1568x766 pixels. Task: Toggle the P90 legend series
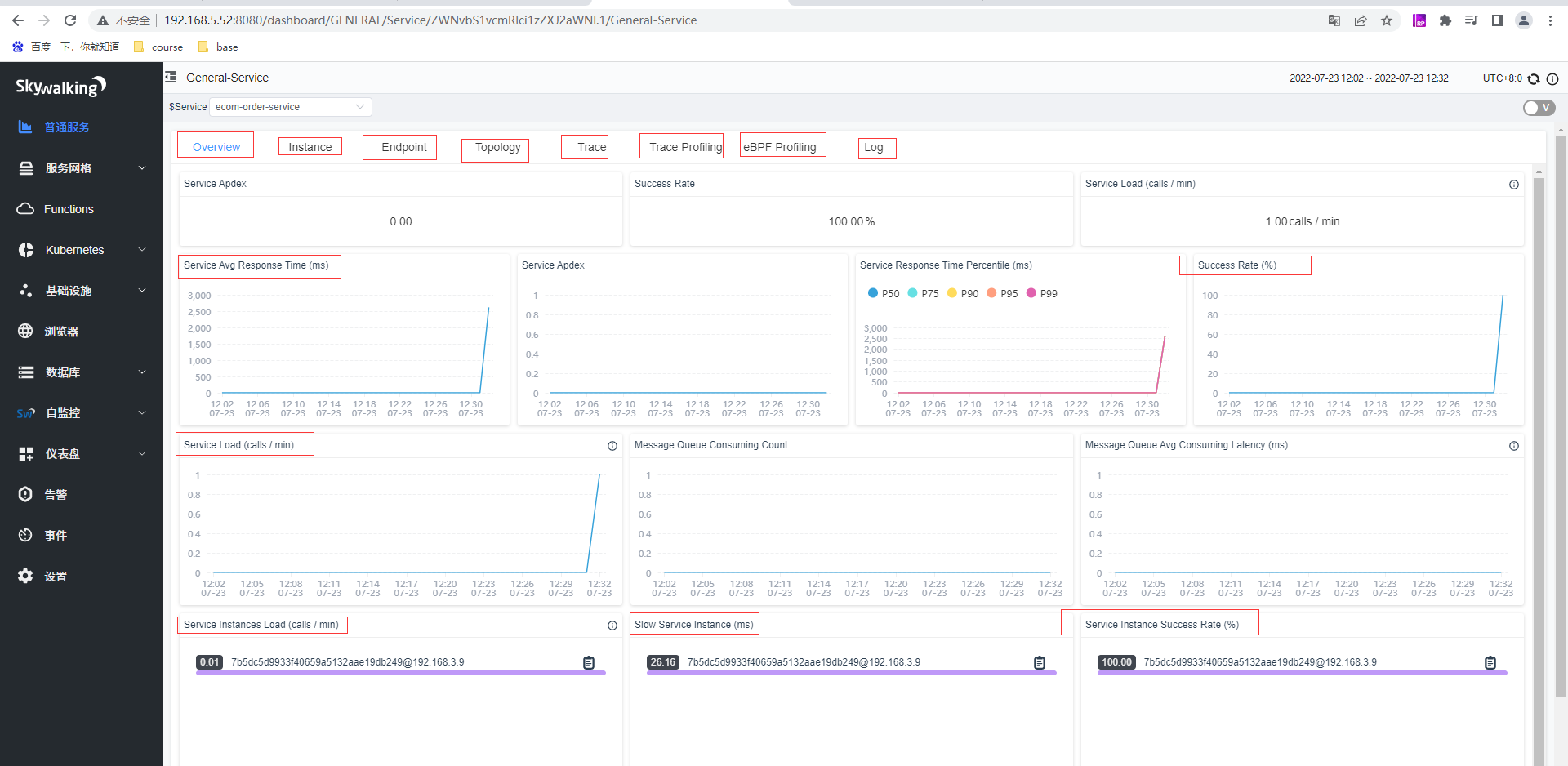coord(963,293)
